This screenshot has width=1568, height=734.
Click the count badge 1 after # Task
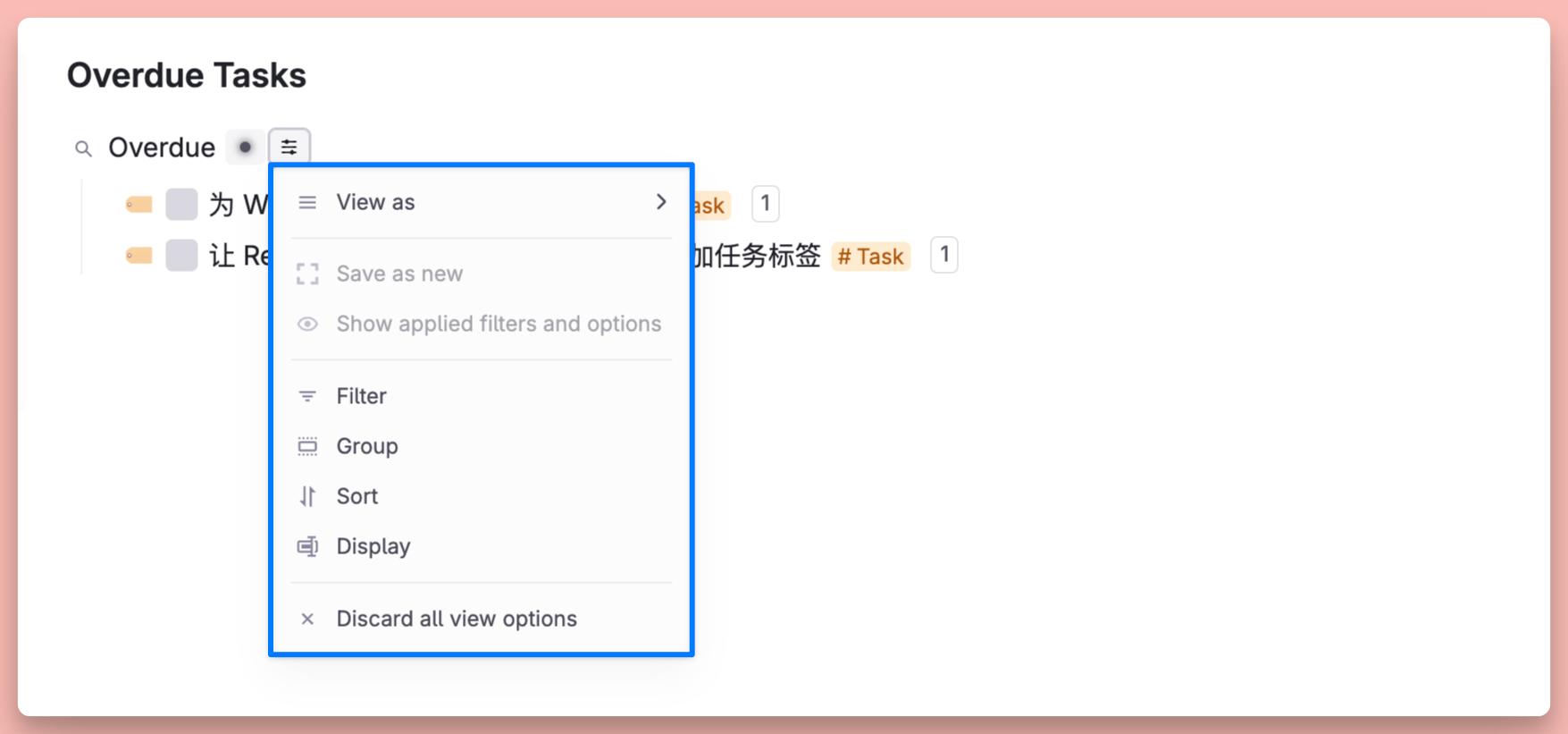[x=944, y=255]
